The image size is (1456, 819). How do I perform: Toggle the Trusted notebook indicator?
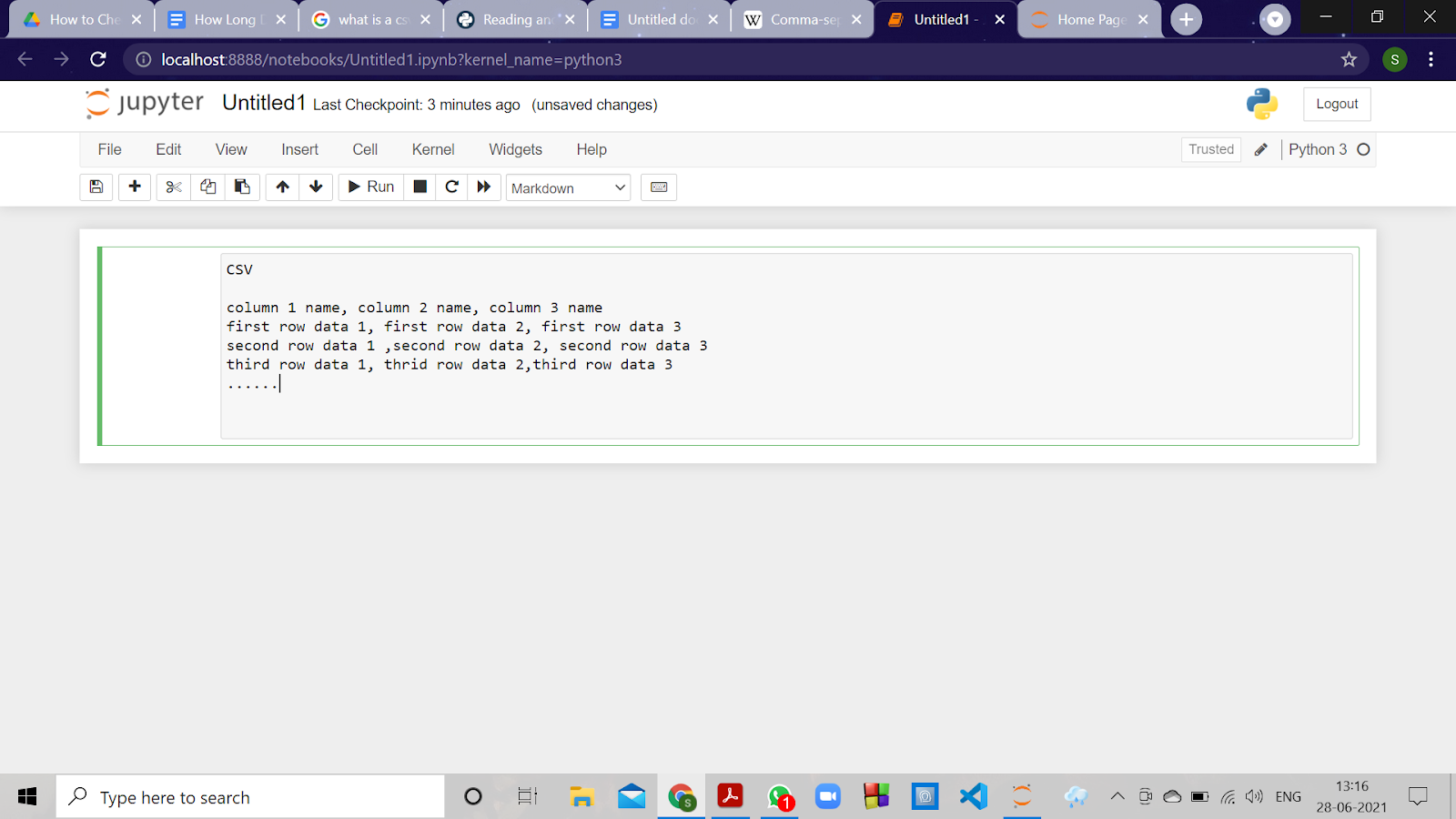(x=1210, y=149)
